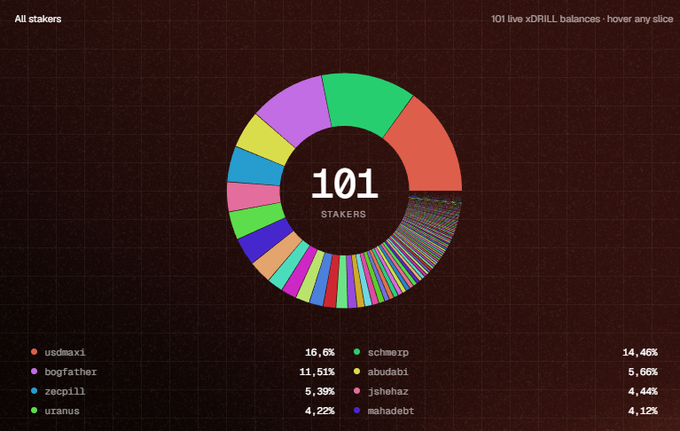Select the usdmaxi legend name
The width and height of the screenshot is (680, 431).
click(65, 352)
